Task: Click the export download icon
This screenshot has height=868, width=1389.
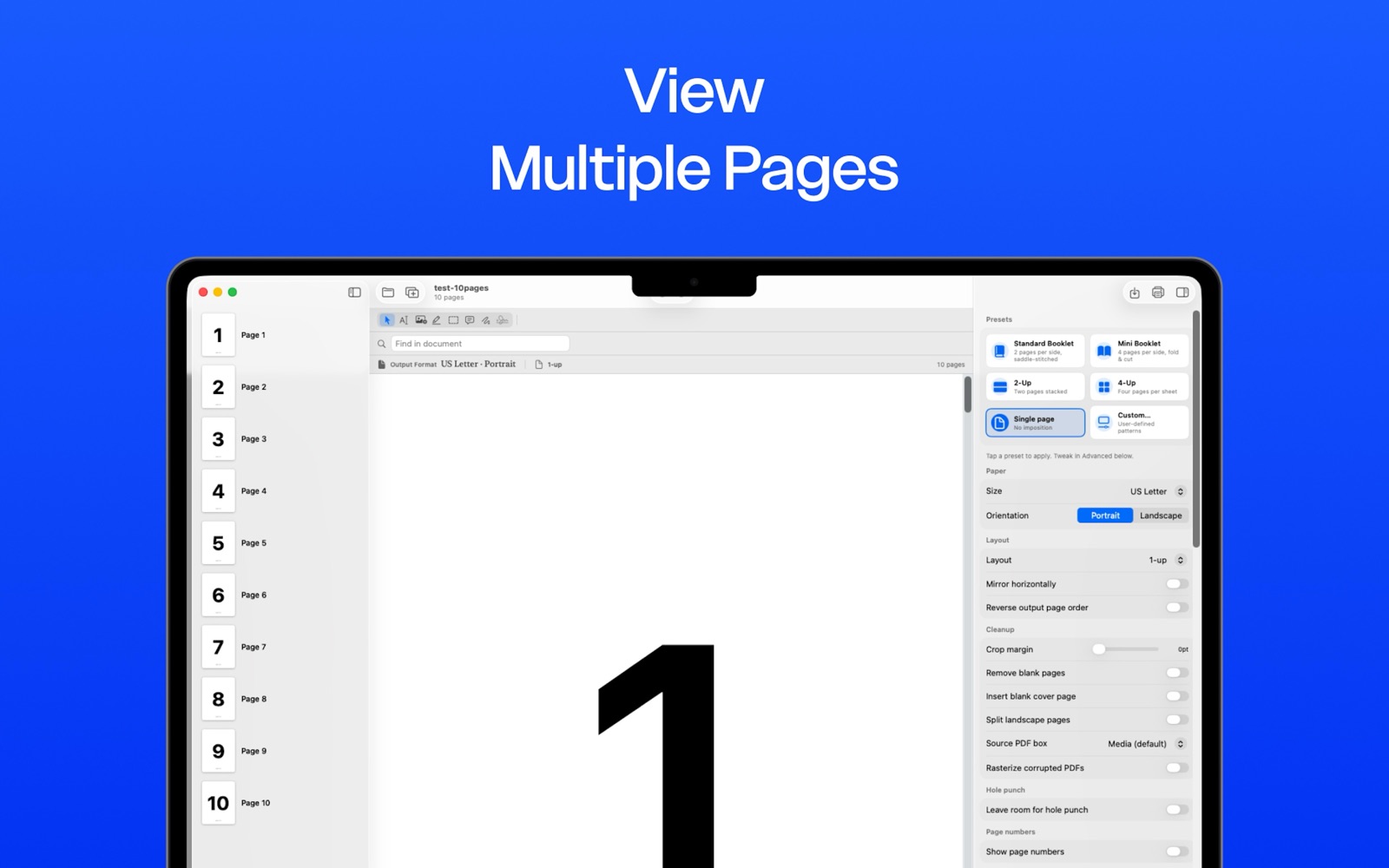Action: 1135,293
